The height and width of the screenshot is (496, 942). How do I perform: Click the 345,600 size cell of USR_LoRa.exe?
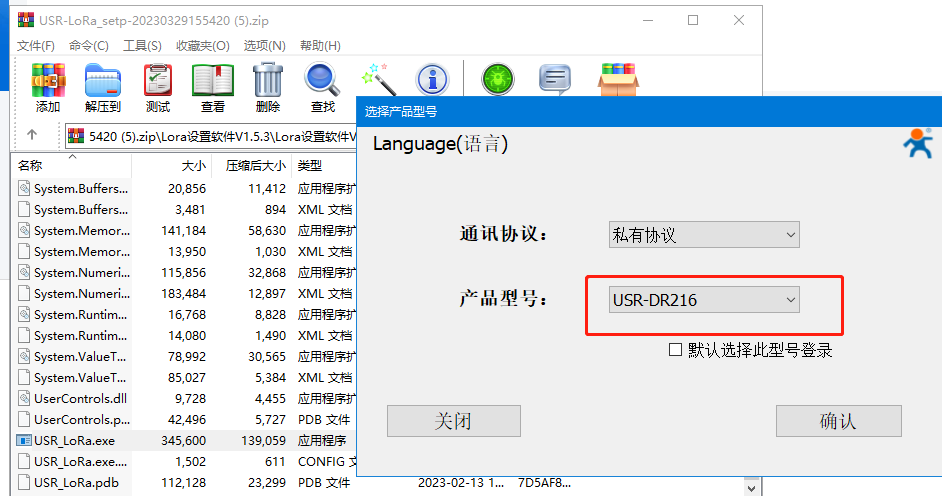[183, 440]
